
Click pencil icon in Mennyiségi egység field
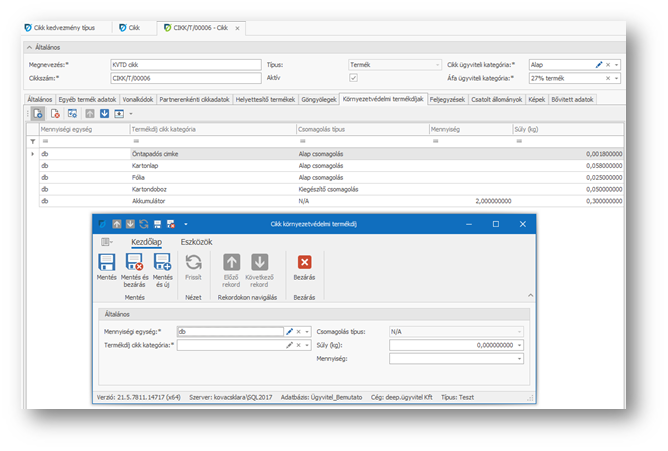tap(289, 331)
